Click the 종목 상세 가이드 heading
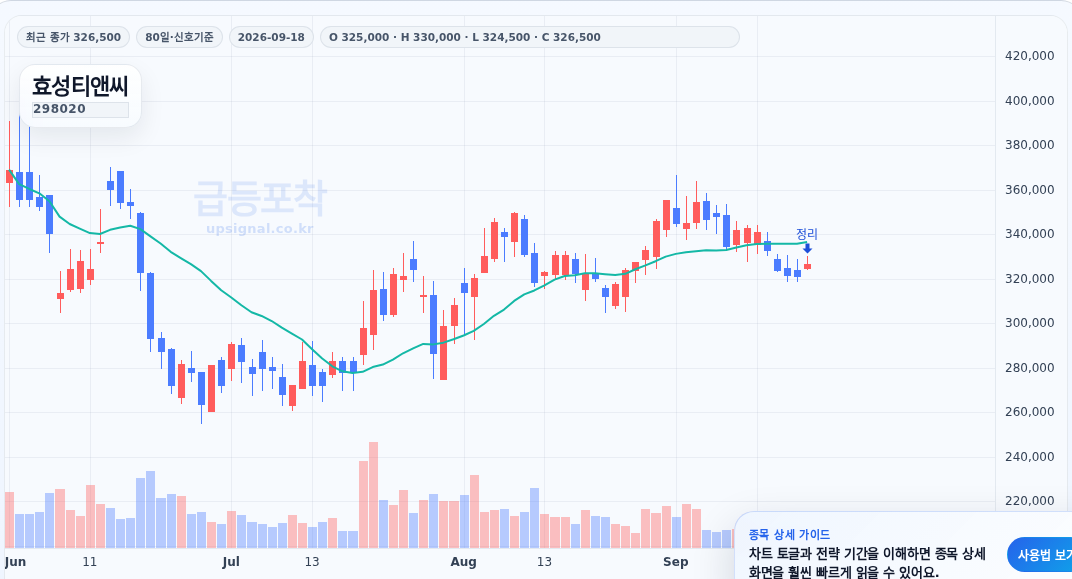Image resolution: width=1072 pixels, height=579 pixels. 789,535
